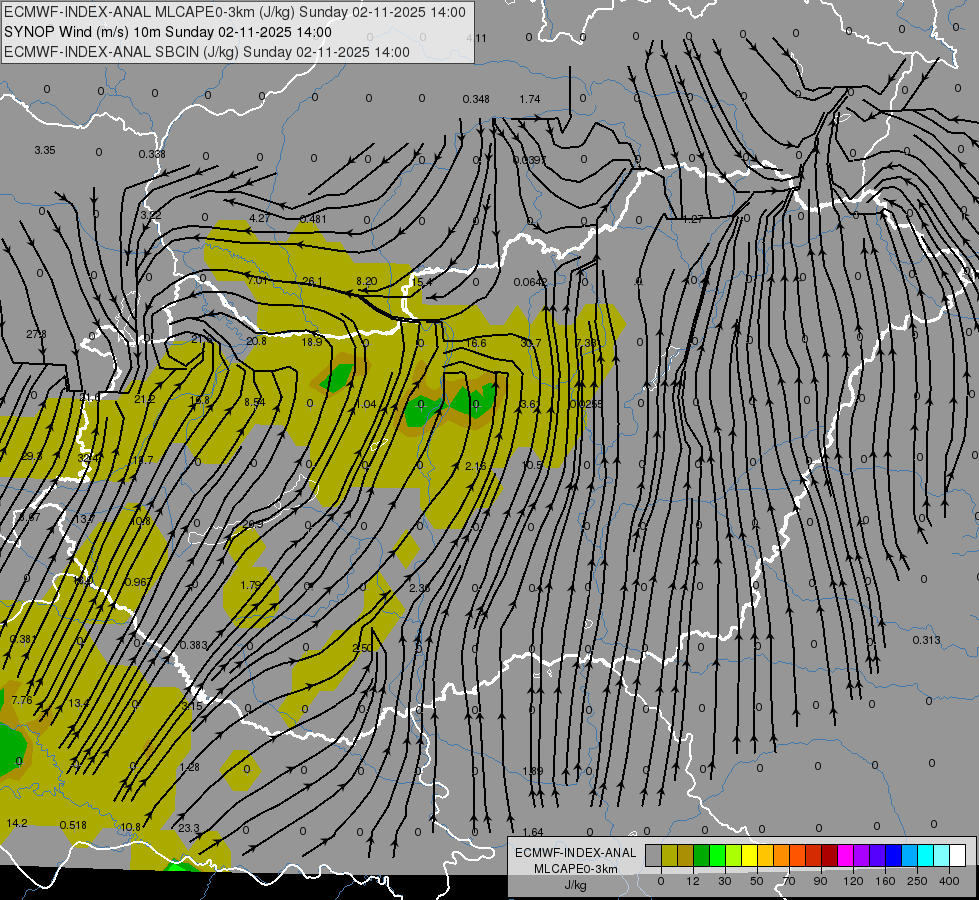The width and height of the screenshot is (979, 900).
Task: Click map value 20.3
Action: (252, 524)
